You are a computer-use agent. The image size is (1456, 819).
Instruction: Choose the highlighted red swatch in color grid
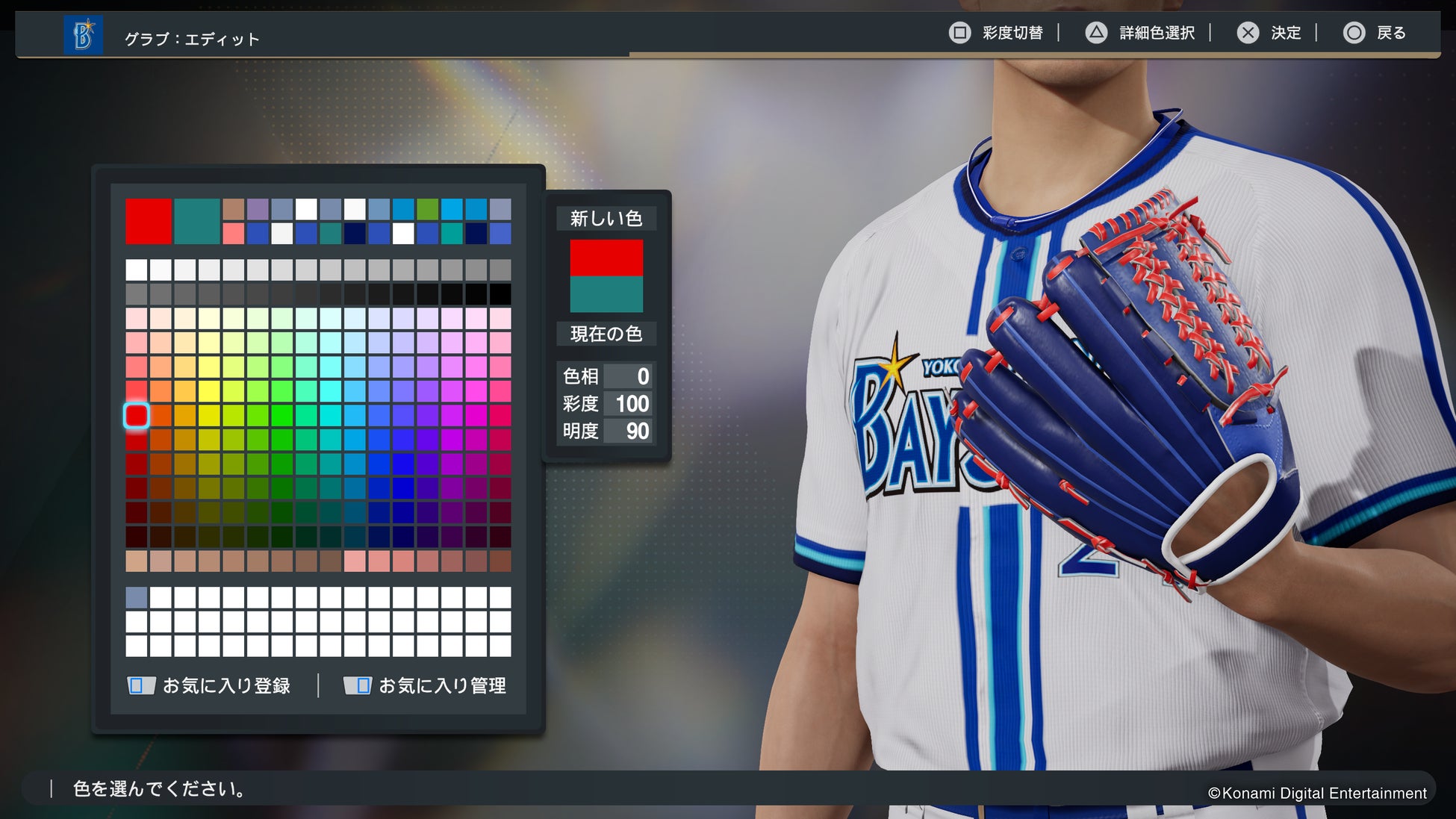136,415
